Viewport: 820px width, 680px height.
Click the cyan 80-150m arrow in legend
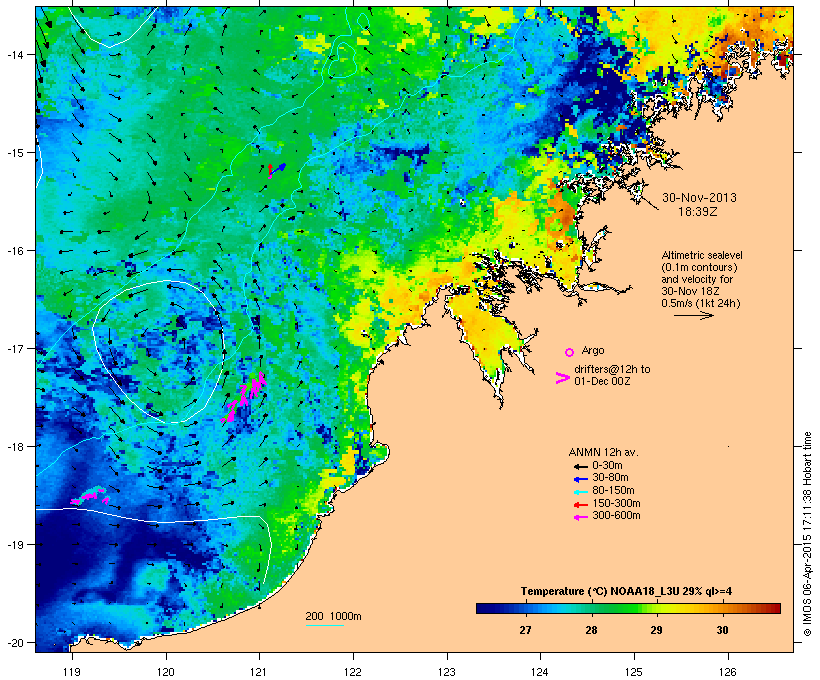[x=580, y=492]
